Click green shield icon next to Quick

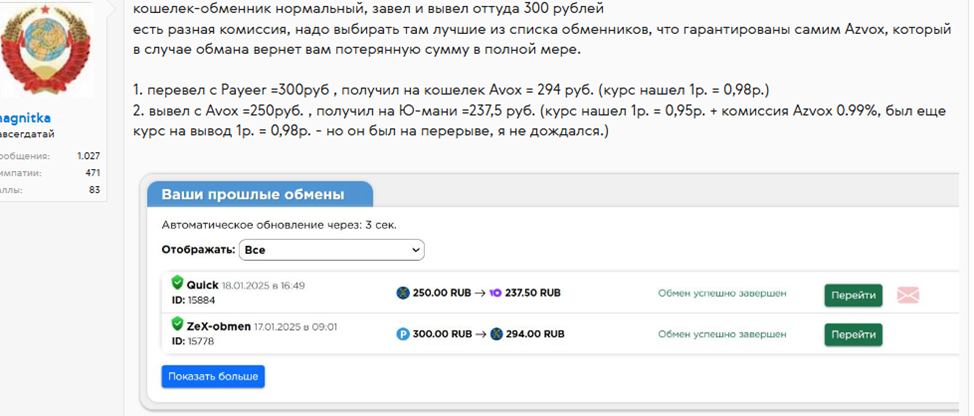178,283
